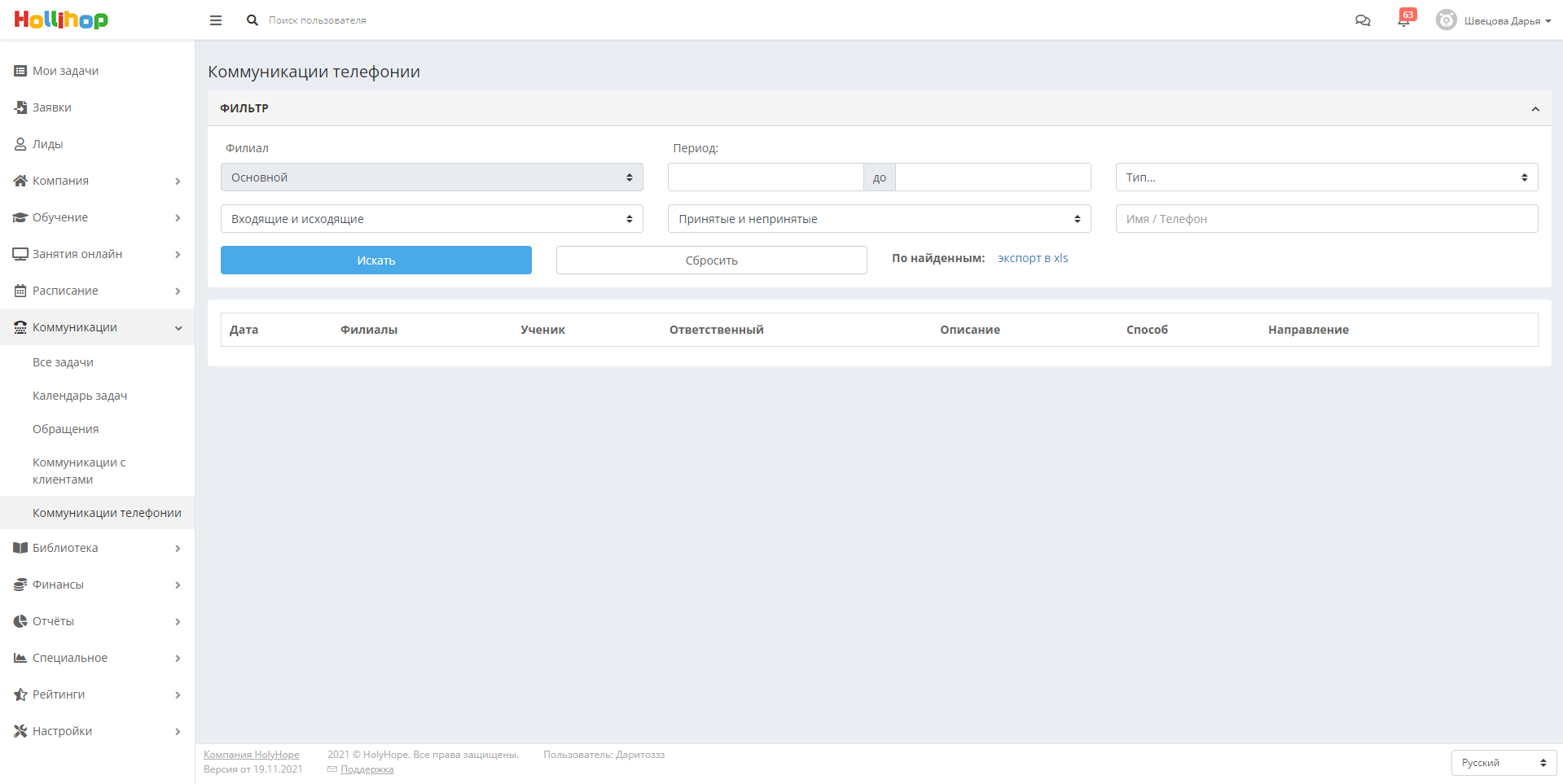Click the Сбросить button
The height and width of the screenshot is (784, 1563).
click(712, 261)
